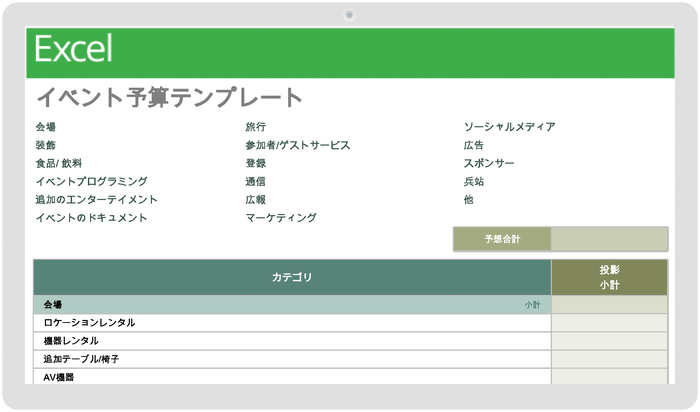Click 小計 label in 会場 row

(533, 305)
